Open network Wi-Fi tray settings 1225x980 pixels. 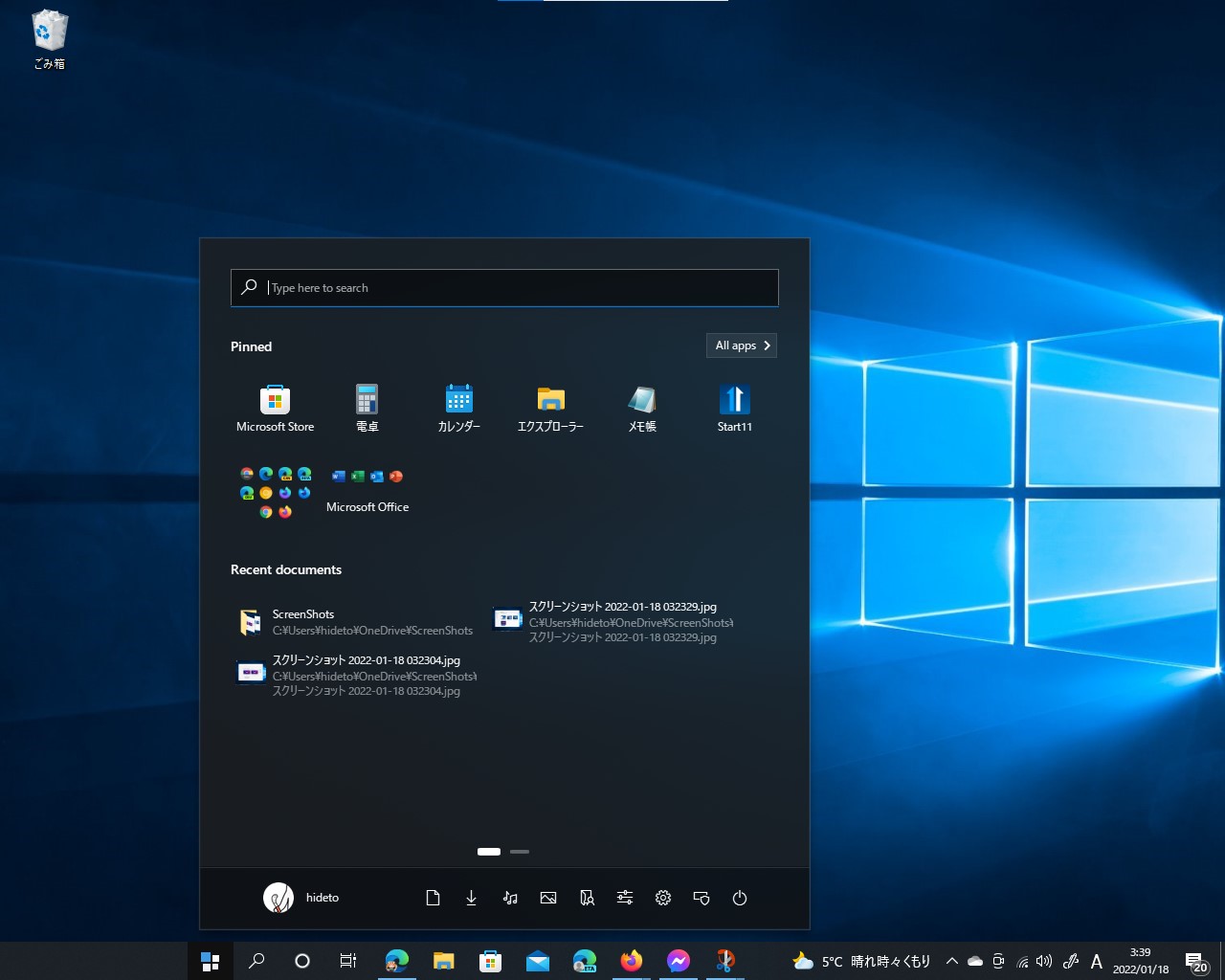pyautogui.click(x=1022, y=961)
